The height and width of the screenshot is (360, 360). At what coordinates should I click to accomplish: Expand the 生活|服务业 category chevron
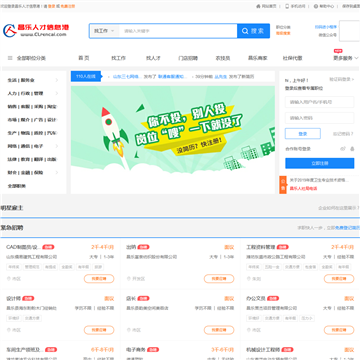click(x=57, y=80)
